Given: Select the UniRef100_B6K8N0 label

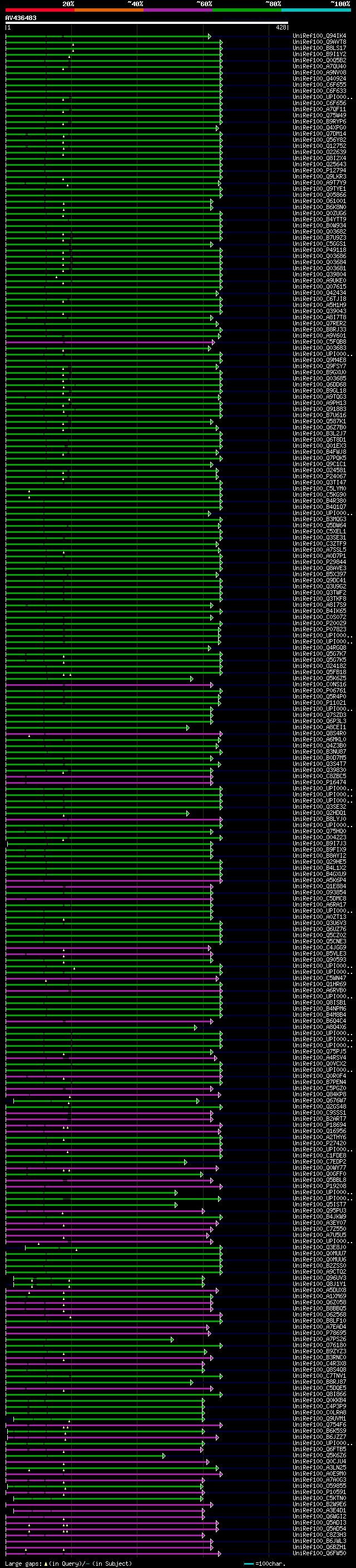Looking at the screenshot, I should [x=319, y=207].
